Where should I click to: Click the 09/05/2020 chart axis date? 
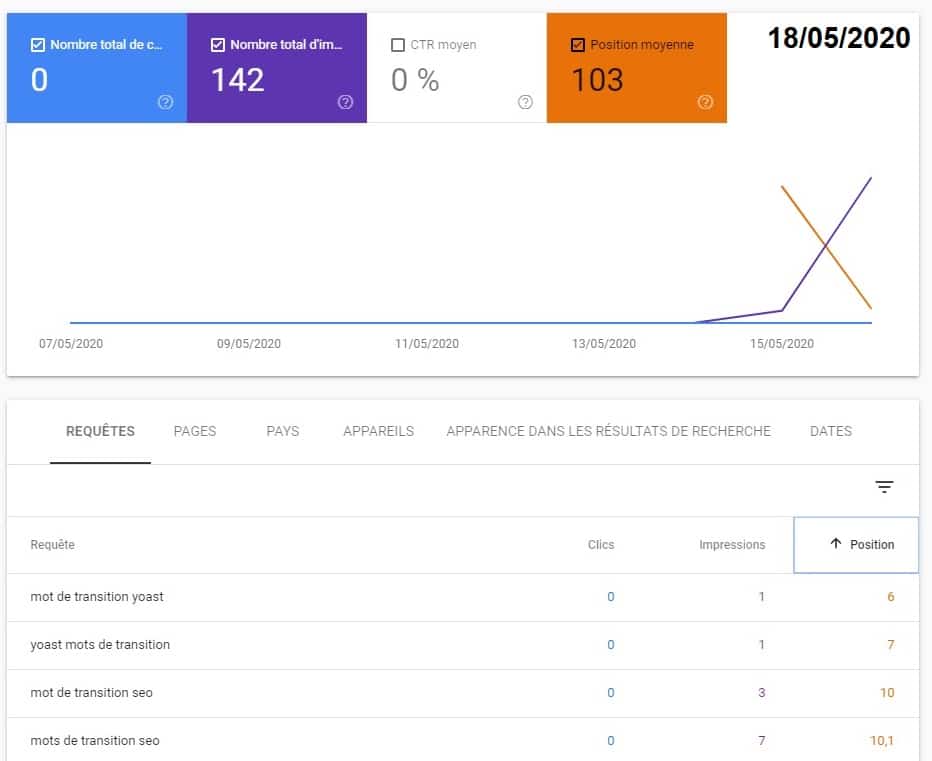pyautogui.click(x=248, y=344)
